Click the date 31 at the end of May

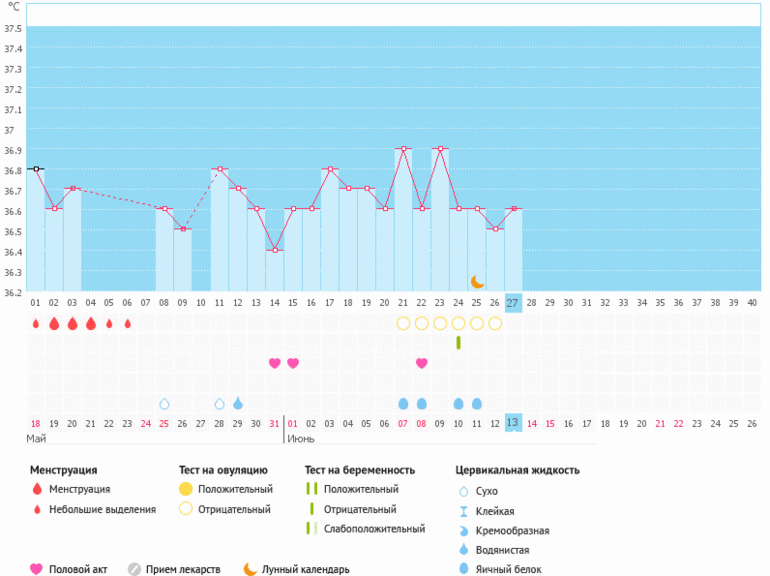click(274, 423)
